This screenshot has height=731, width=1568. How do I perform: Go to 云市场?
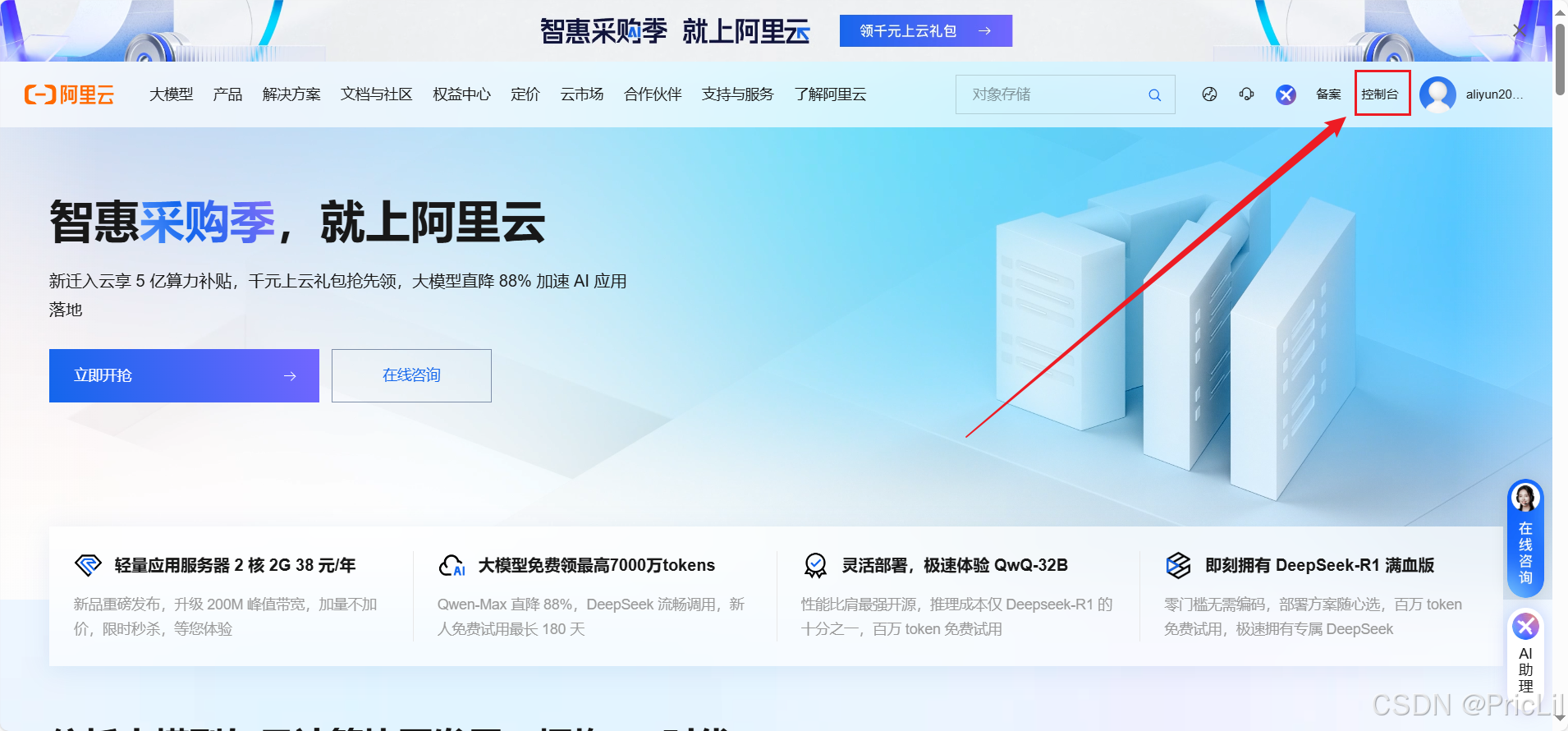pos(582,94)
